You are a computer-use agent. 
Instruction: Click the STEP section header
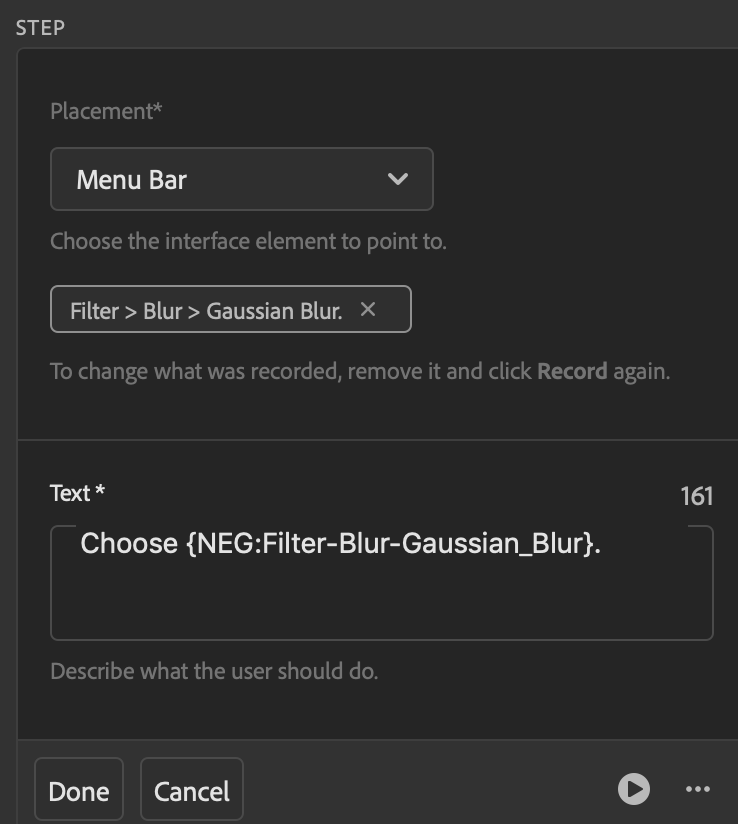click(x=40, y=27)
